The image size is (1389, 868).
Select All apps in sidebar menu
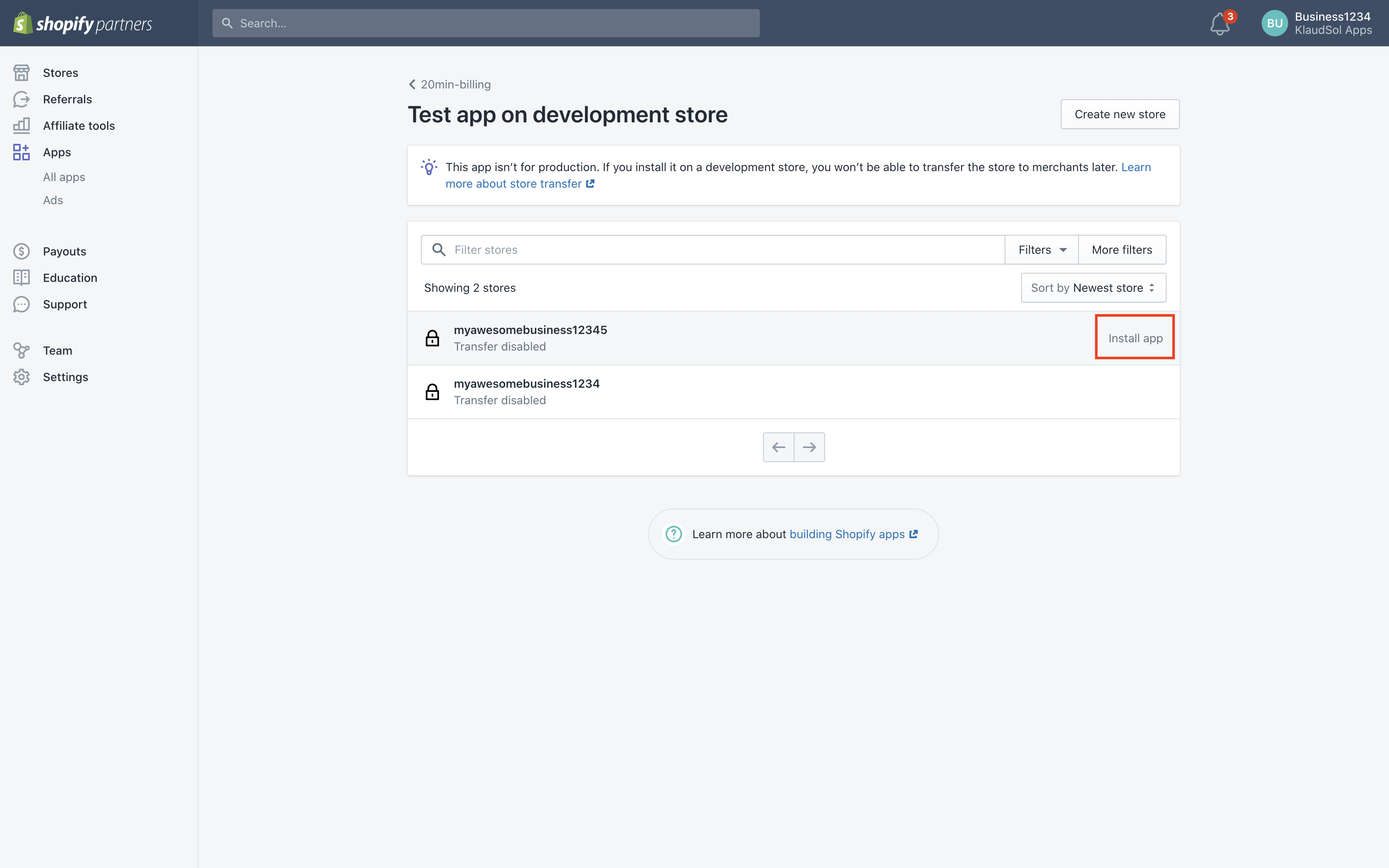point(64,177)
